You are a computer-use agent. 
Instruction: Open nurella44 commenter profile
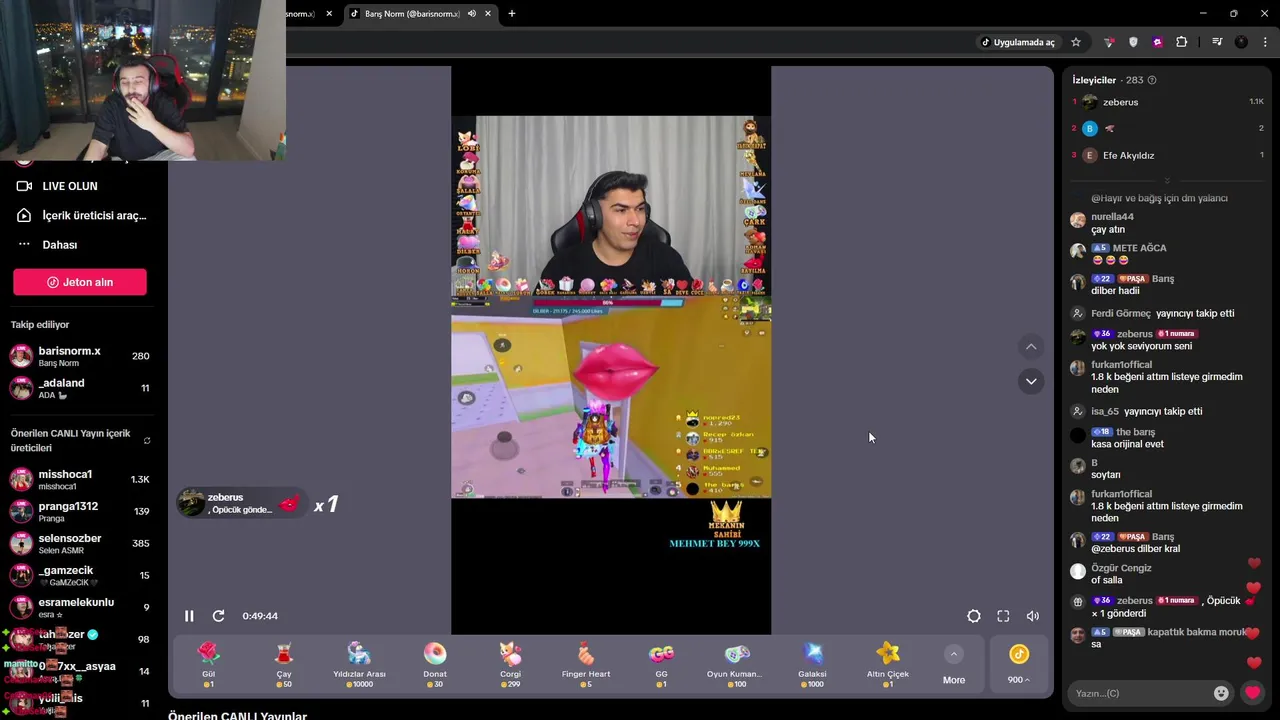[x=1112, y=217]
